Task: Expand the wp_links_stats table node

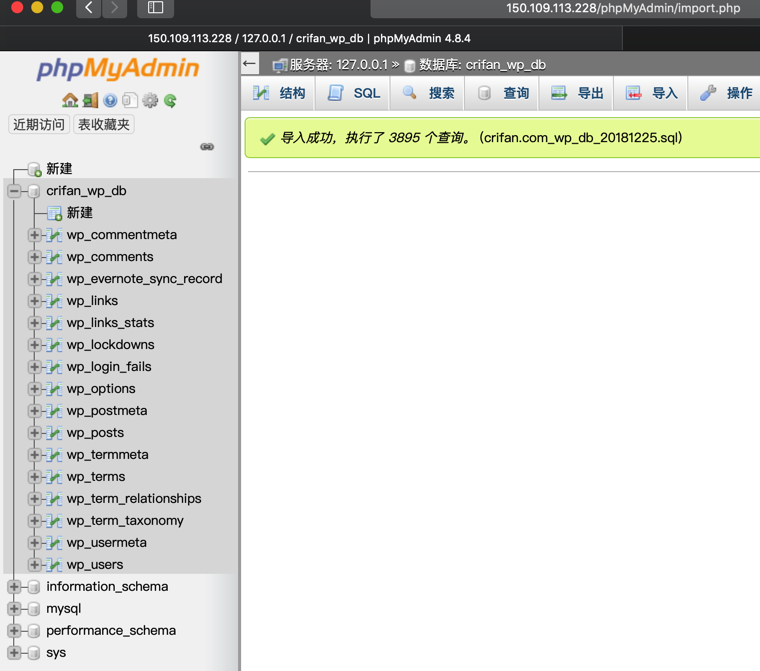Action: tap(34, 323)
